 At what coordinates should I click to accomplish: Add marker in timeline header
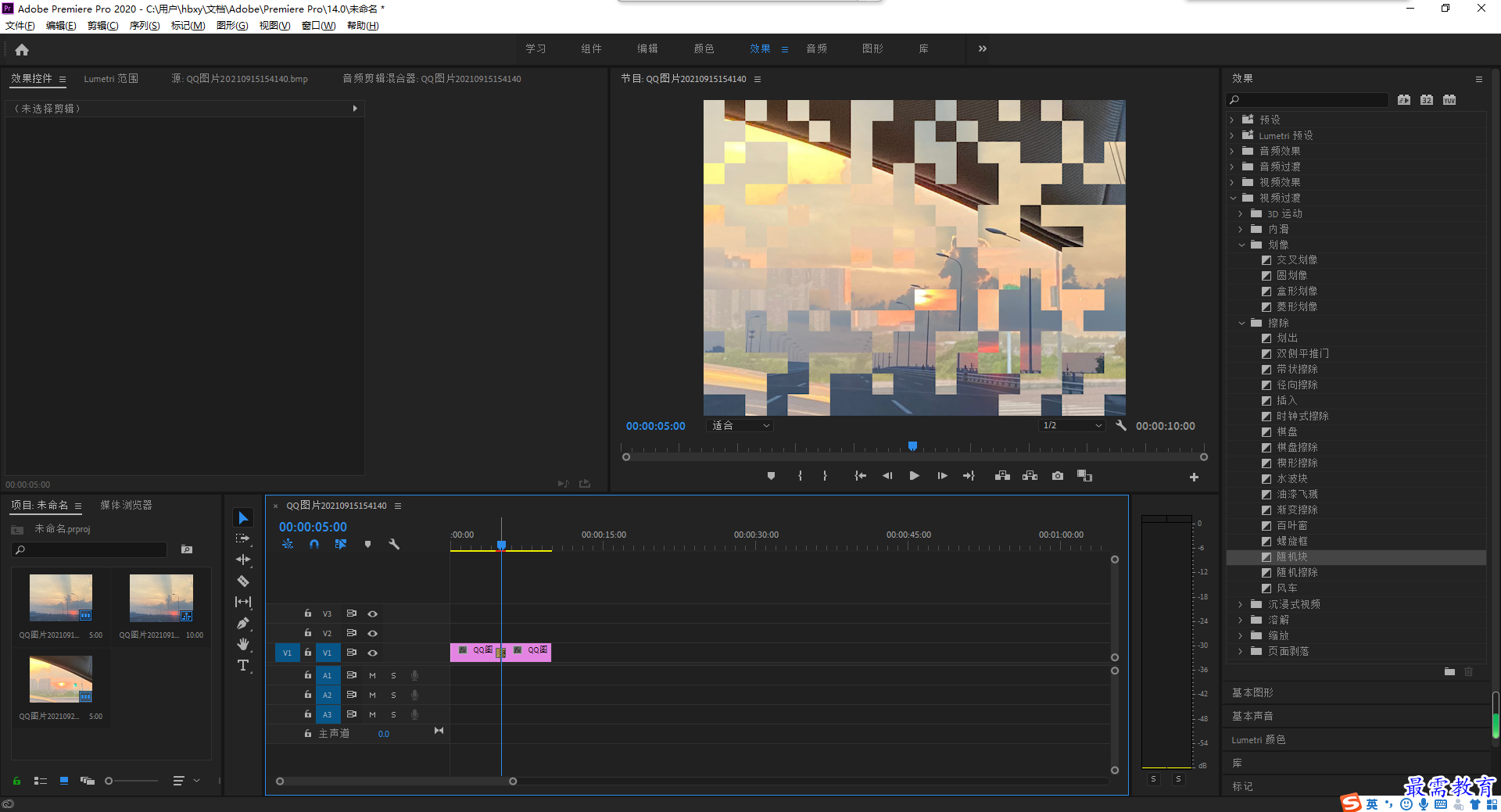[x=367, y=544]
